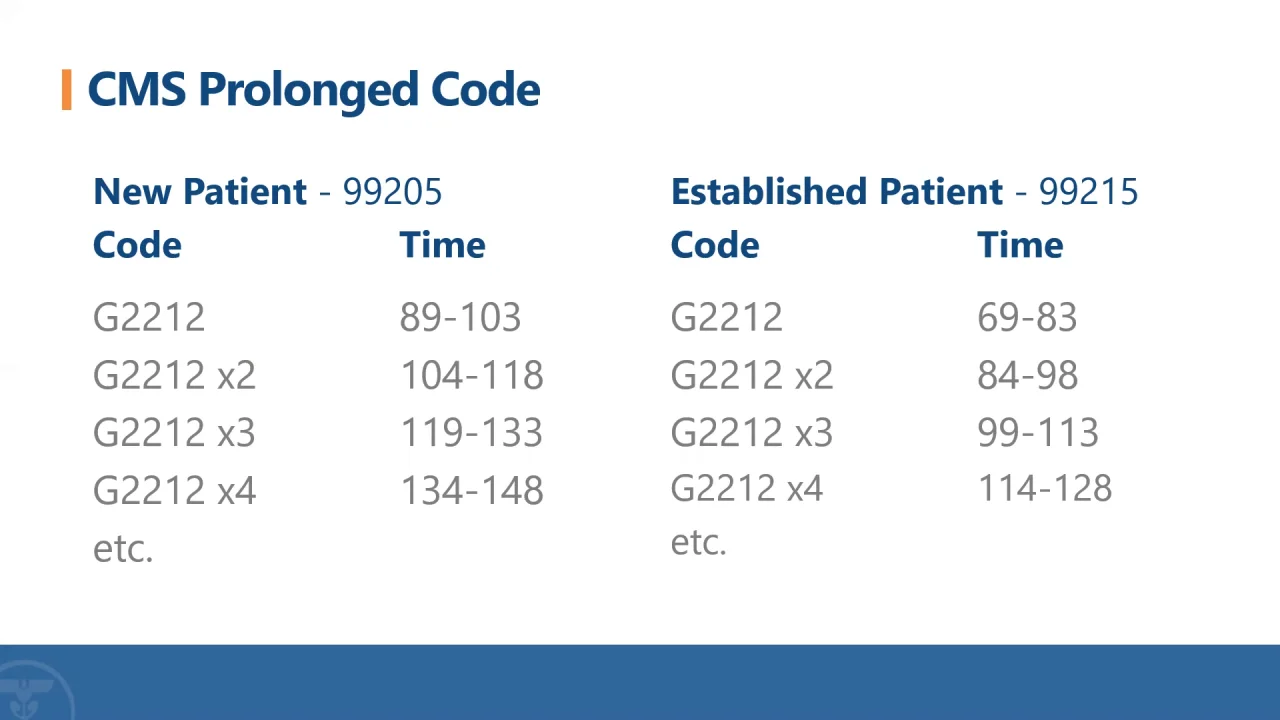Select the 89-103 time value
Image resolution: width=1280 pixels, height=720 pixels.
(x=460, y=318)
